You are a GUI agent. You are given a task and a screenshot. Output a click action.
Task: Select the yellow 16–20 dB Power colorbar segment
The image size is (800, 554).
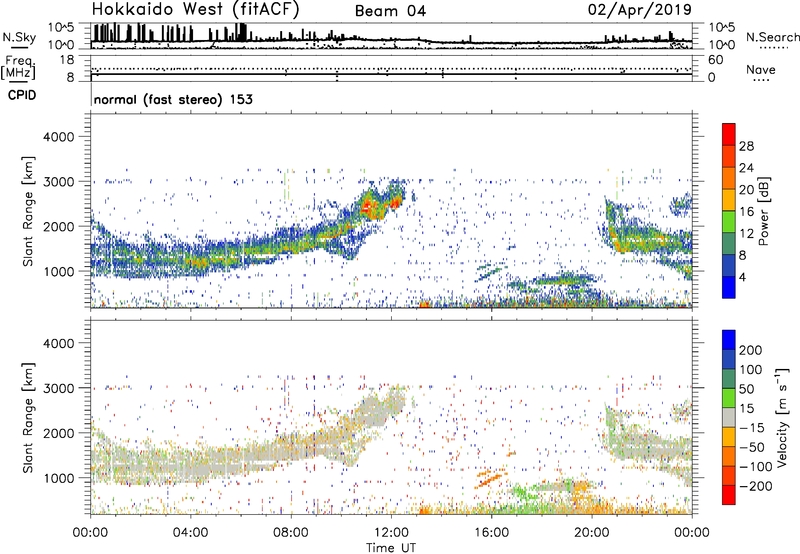[x=729, y=199]
